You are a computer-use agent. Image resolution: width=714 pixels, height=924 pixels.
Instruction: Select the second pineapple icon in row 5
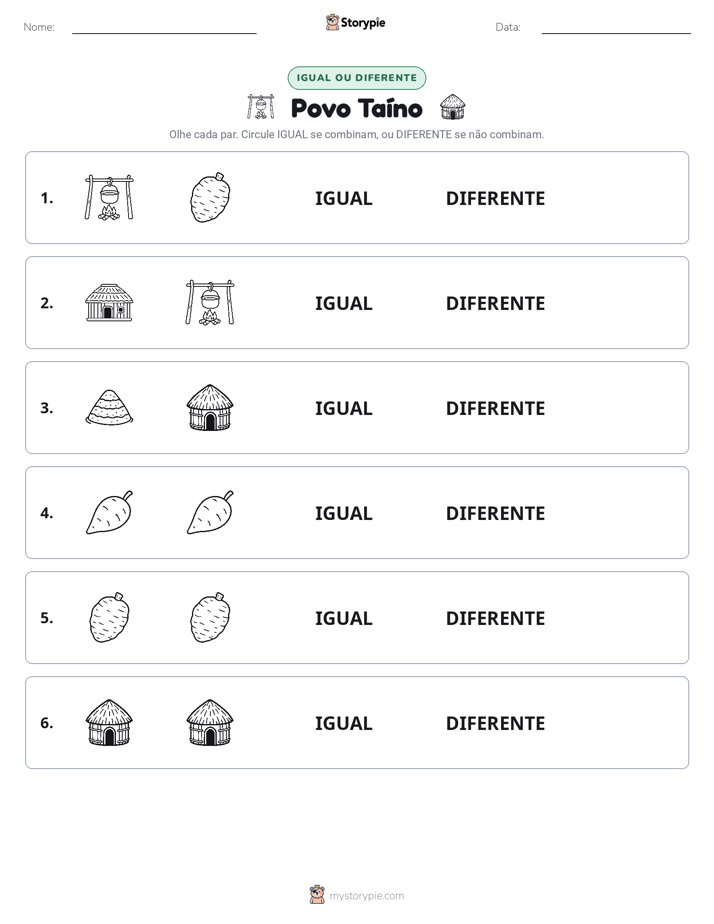tap(210, 617)
